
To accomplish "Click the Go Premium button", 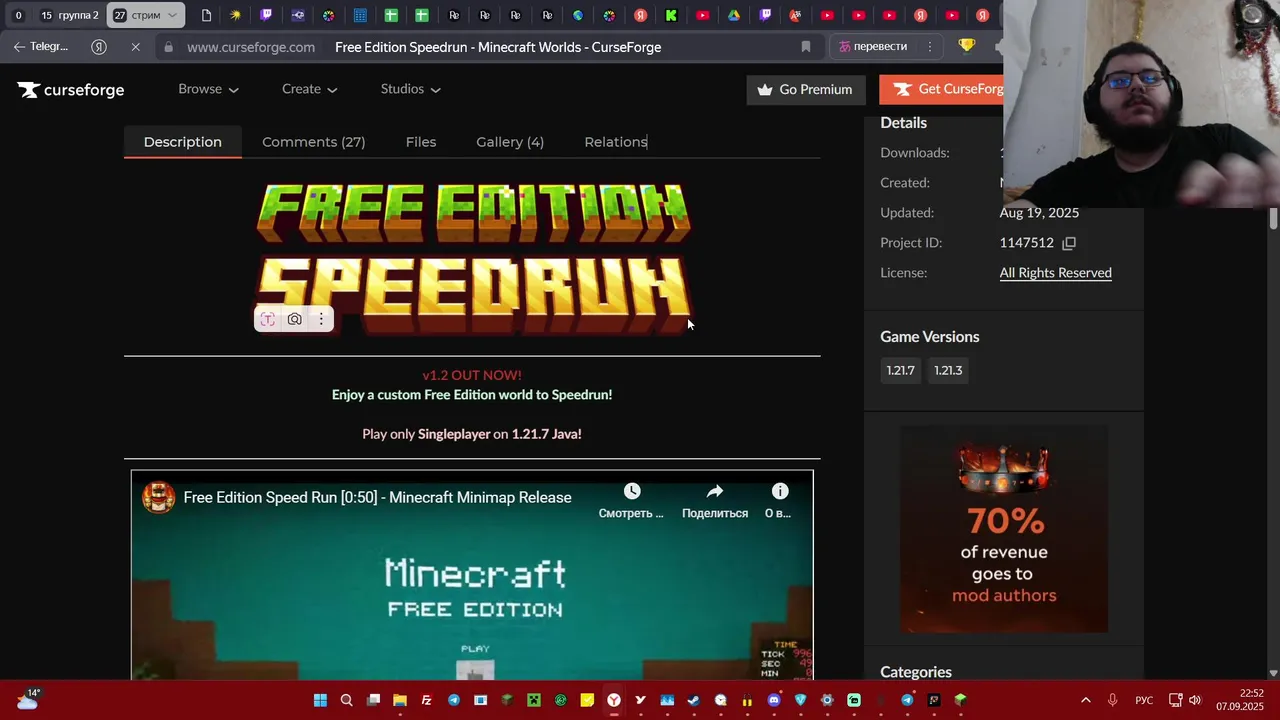I will coord(806,89).
